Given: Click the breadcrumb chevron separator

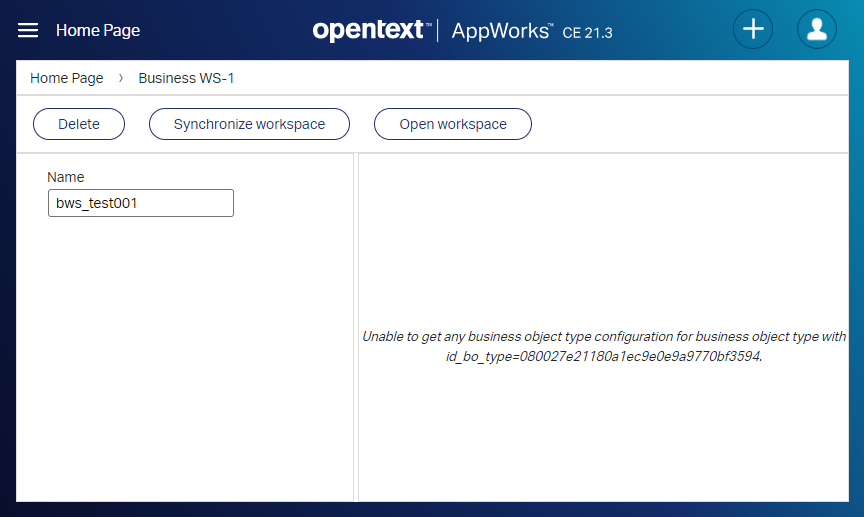Looking at the screenshot, I should (121, 78).
